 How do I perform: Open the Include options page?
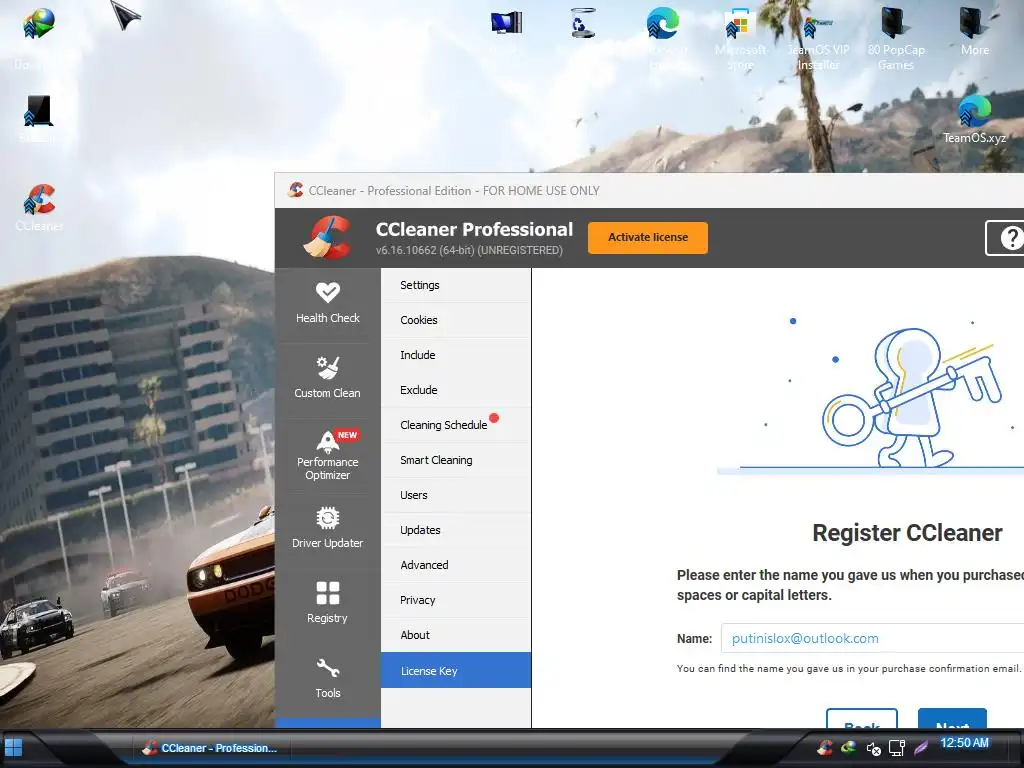coord(456,355)
